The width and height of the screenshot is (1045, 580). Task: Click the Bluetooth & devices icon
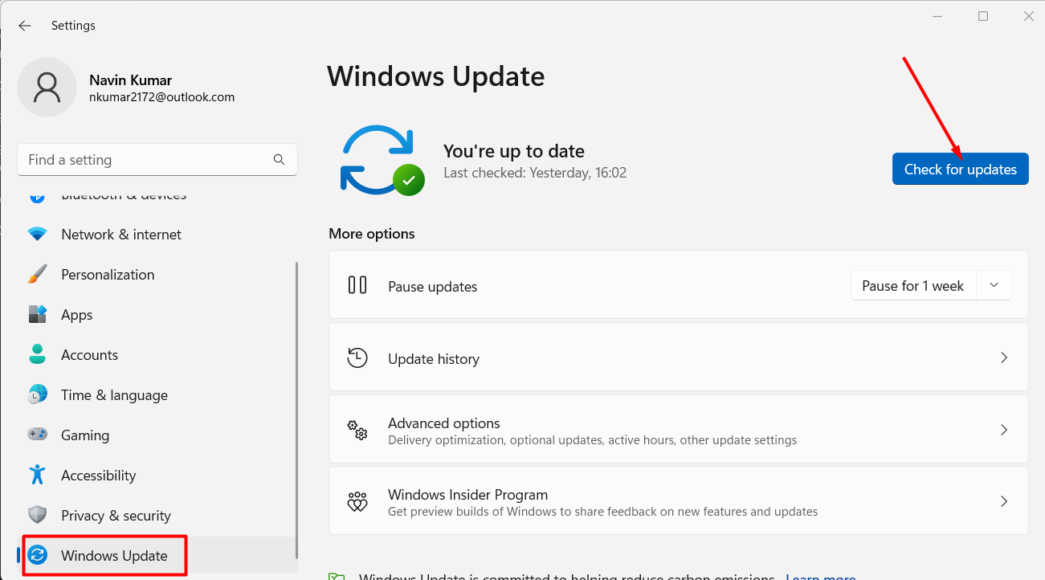tap(37, 194)
